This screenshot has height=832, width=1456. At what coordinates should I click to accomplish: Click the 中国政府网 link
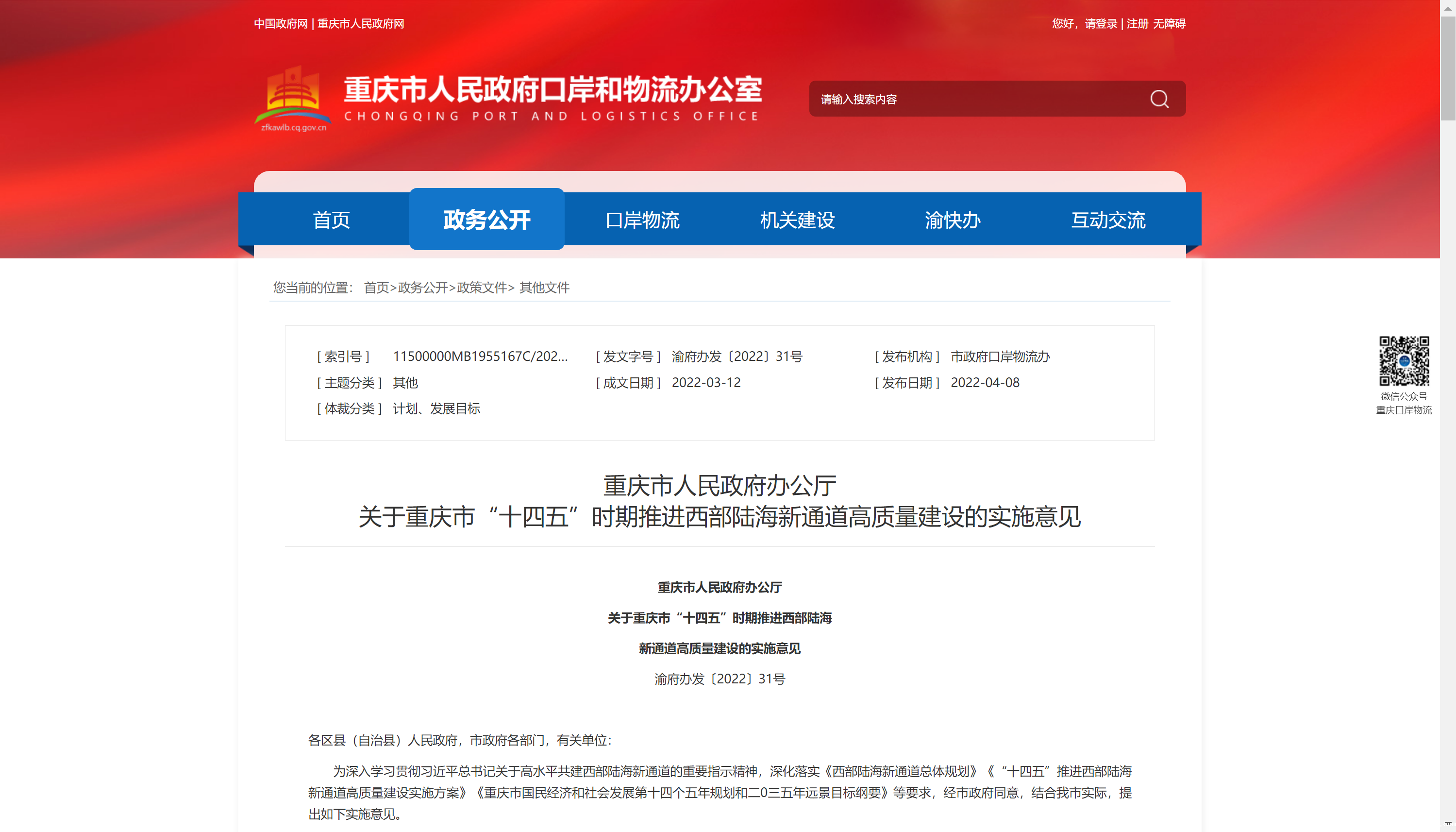click(x=281, y=23)
